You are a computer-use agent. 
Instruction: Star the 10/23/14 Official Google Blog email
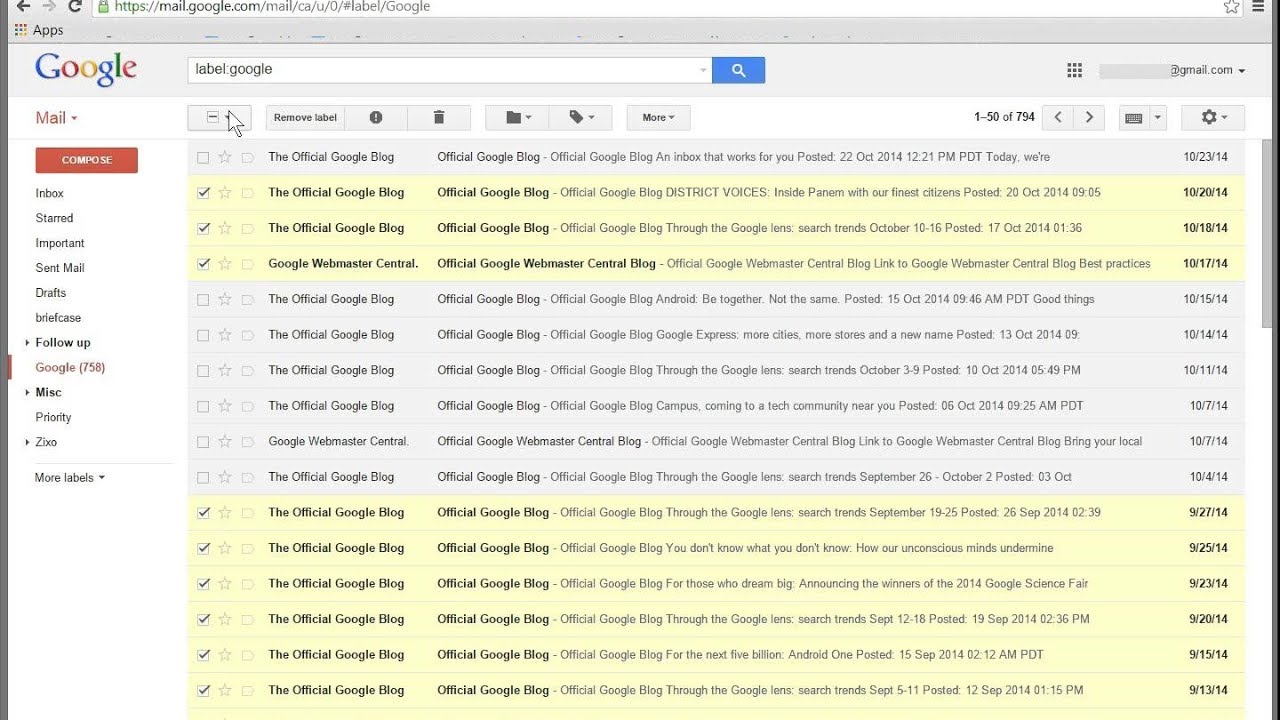pyautogui.click(x=225, y=157)
